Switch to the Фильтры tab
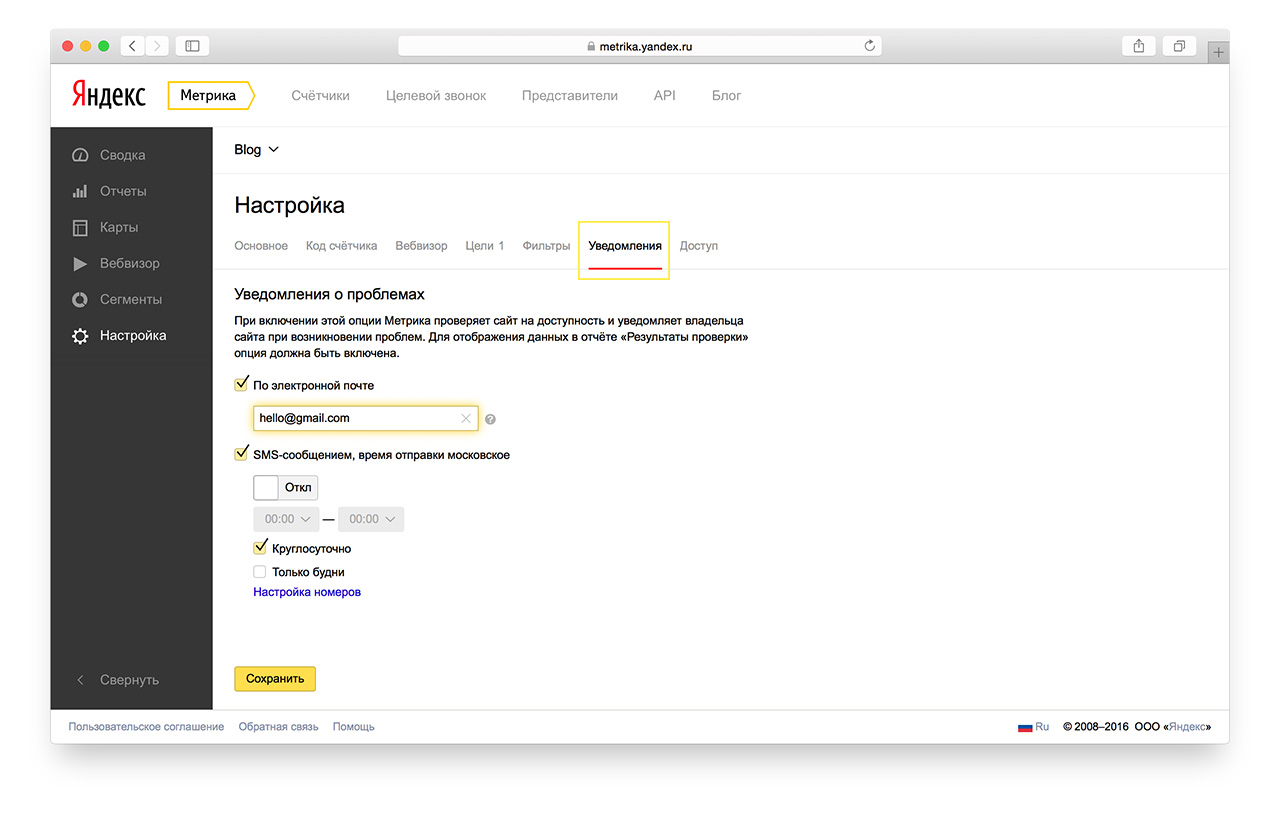This screenshot has width=1280, height=816. tap(546, 246)
